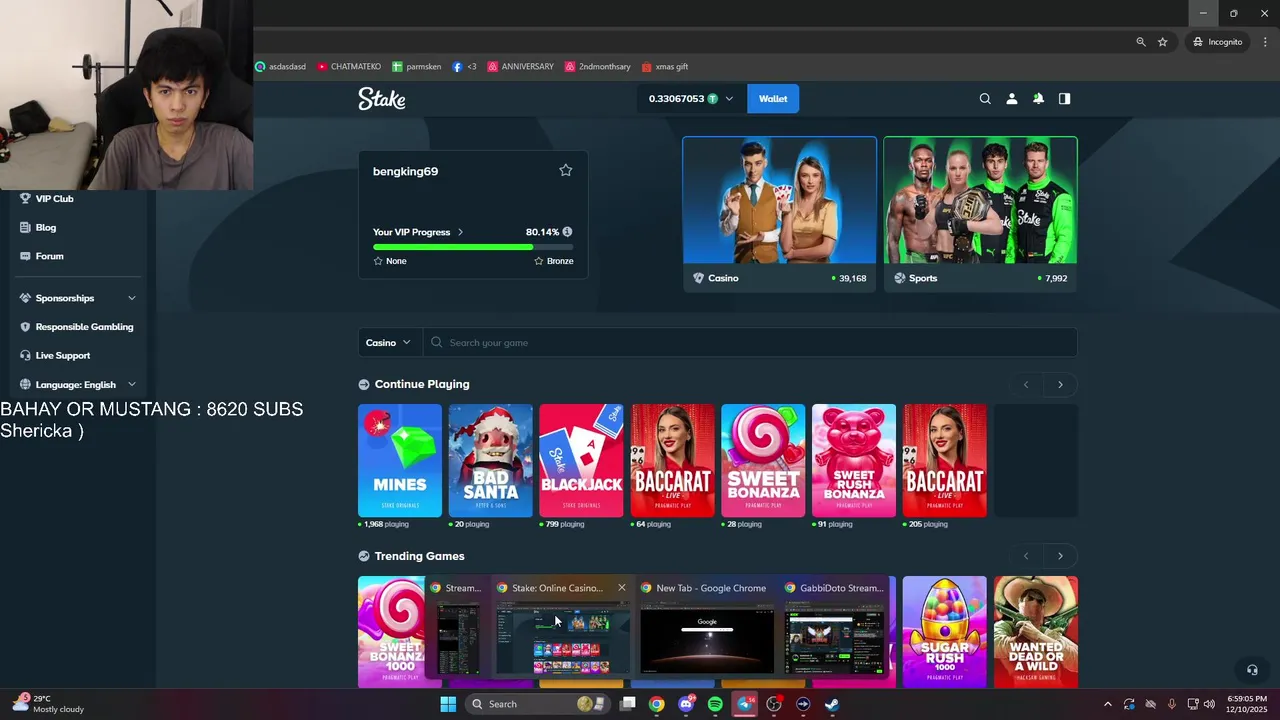
Task: Expand the Language: English selector
Action: coord(78,385)
